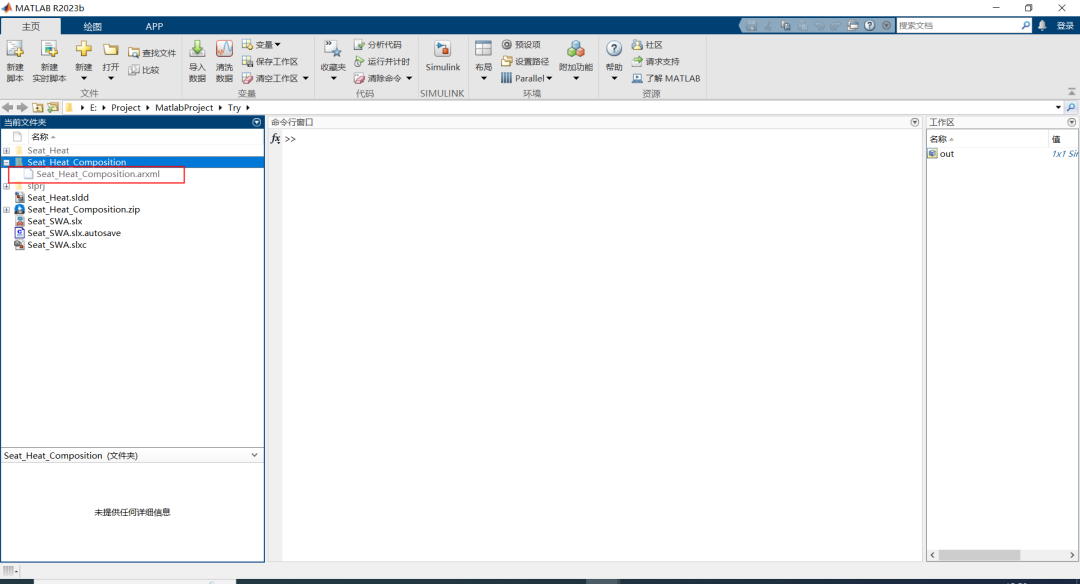Open the command window actions menu
Screen dimensions: 1080x584
(x=915, y=122)
